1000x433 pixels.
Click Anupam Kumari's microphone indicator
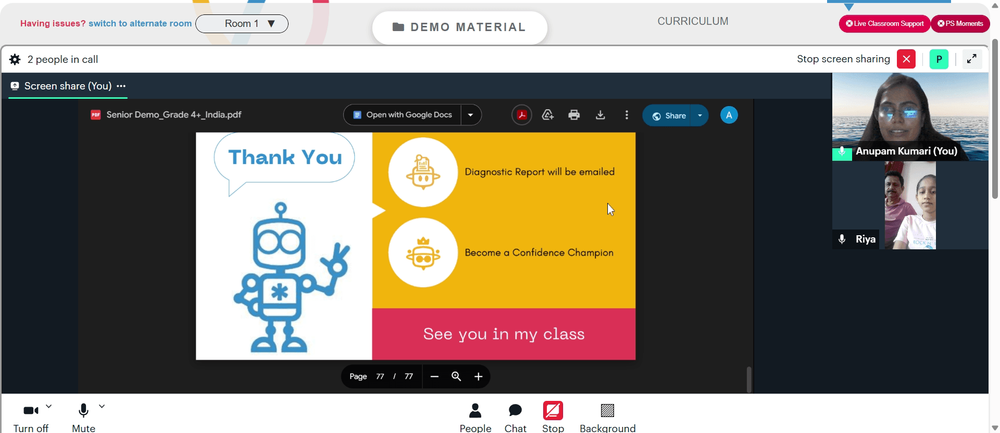(x=842, y=152)
